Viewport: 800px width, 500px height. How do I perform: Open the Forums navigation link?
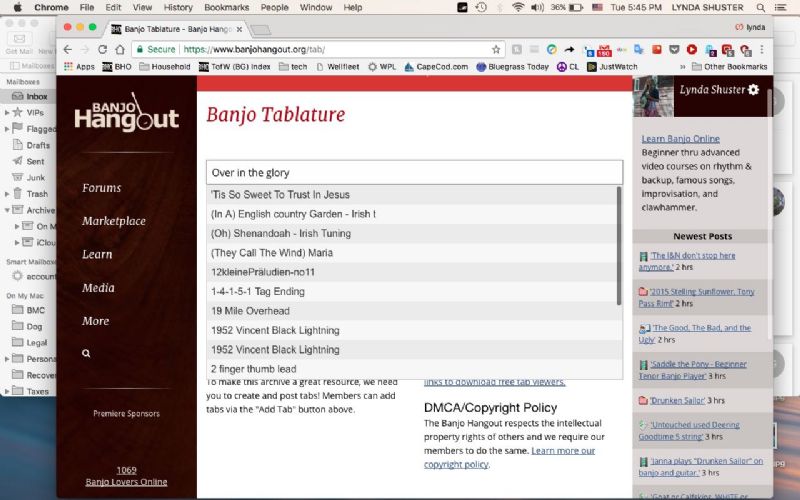tap(102, 188)
